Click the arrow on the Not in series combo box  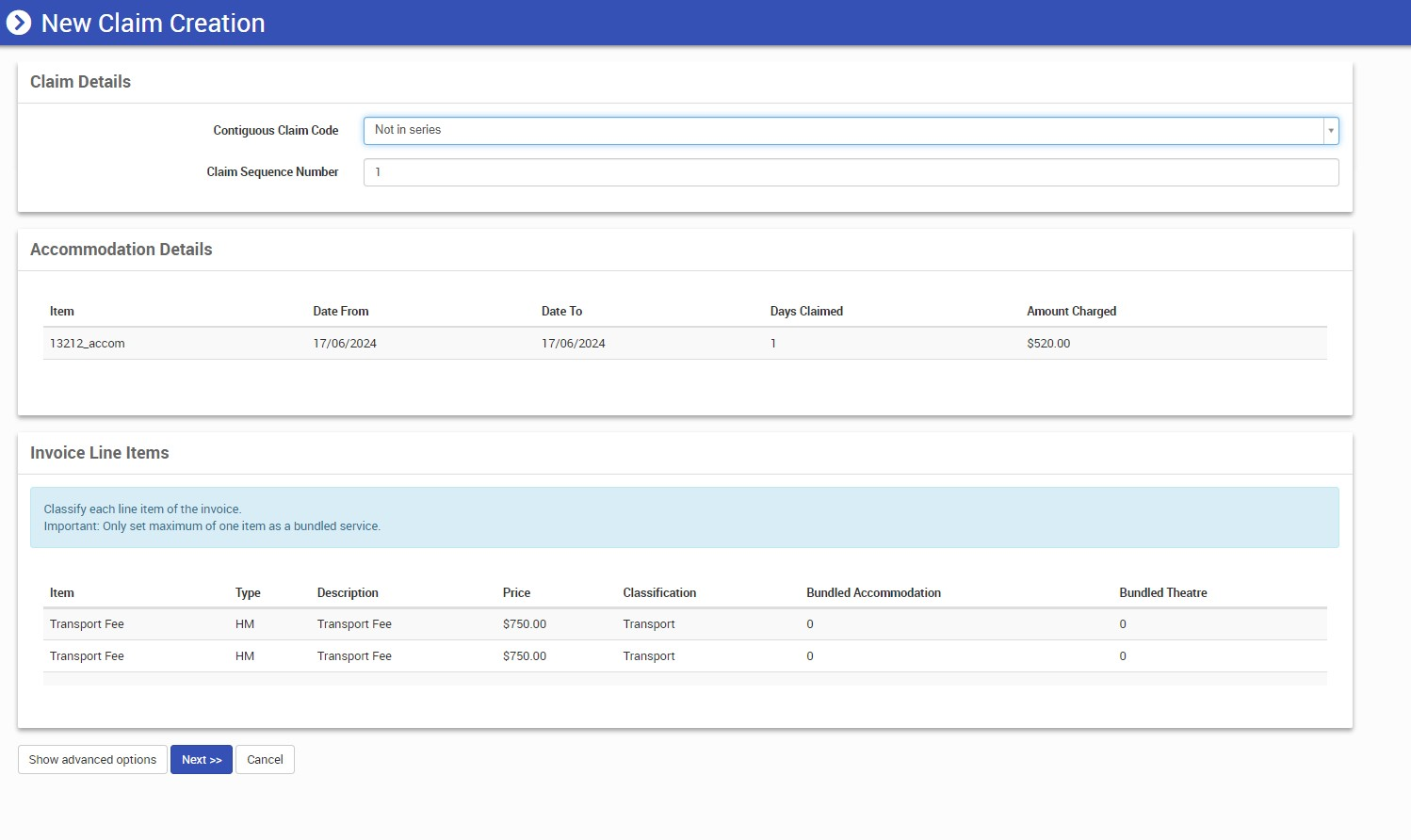pos(1330,131)
